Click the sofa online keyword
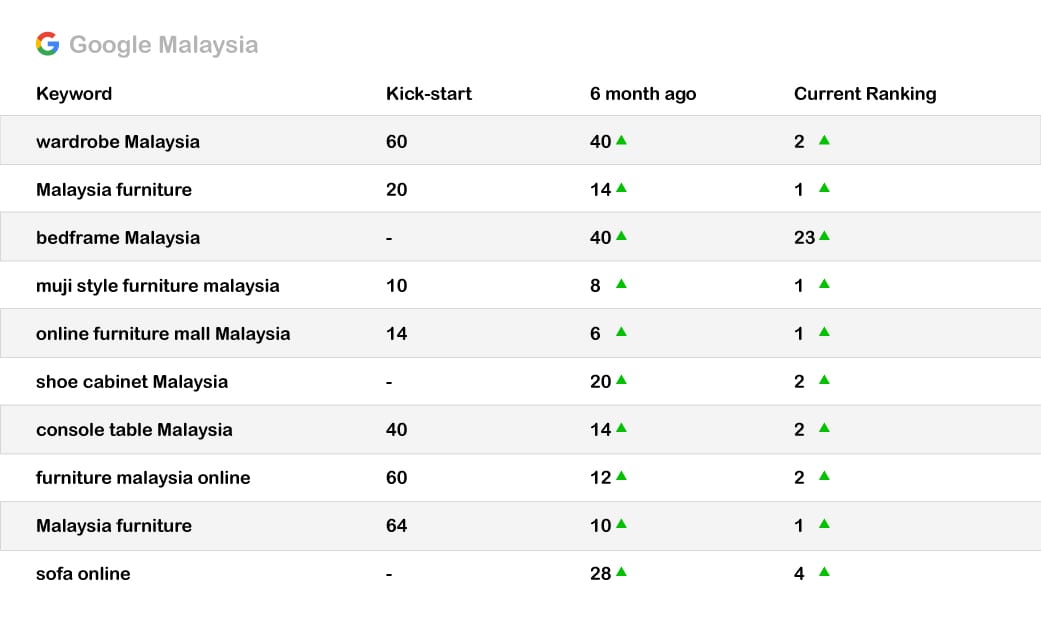Image resolution: width=1041 pixels, height=622 pixels. (83, 574)
